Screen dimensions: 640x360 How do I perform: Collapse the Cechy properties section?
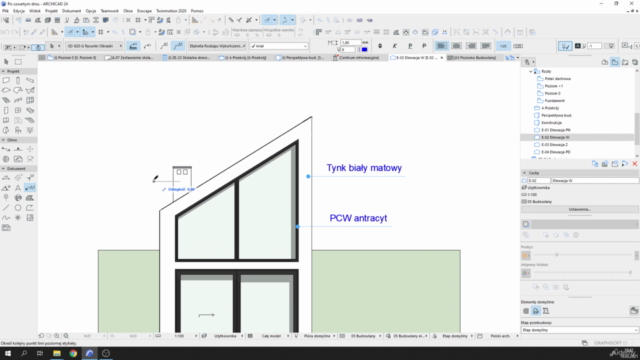coord(524,173)
